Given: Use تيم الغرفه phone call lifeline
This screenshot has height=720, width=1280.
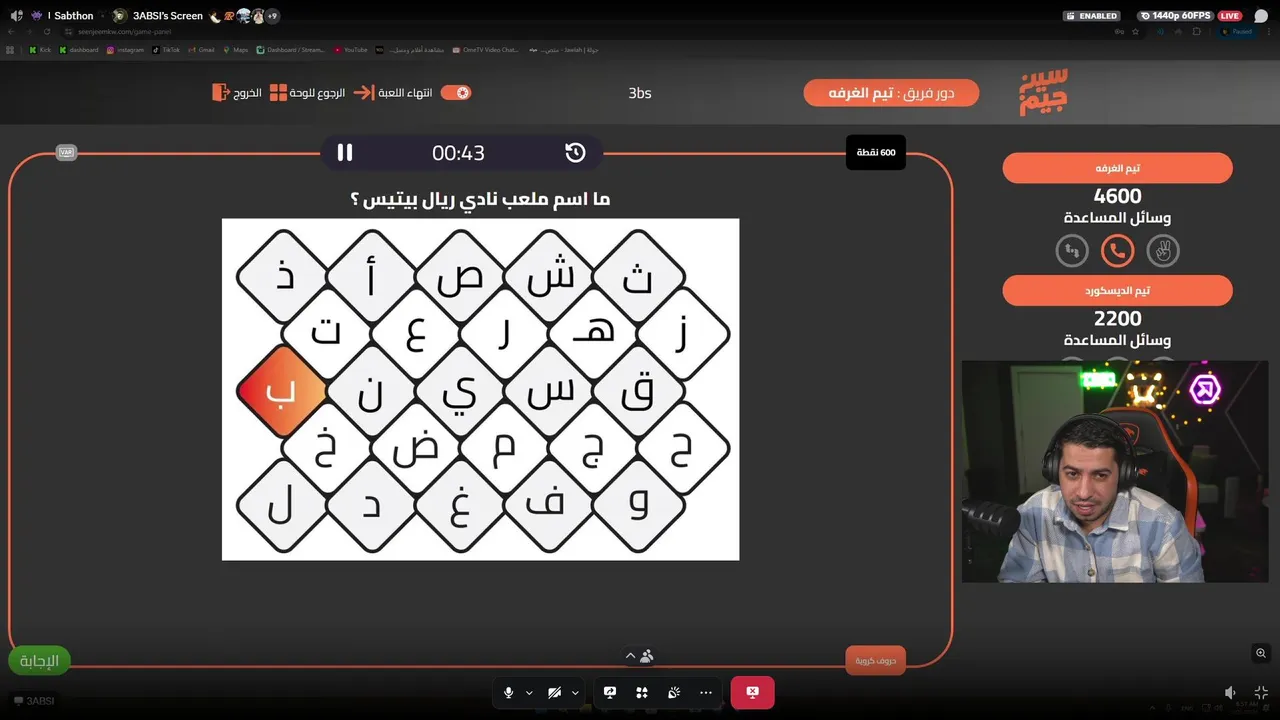Looking at the screenshot, I should (1117, 251).
